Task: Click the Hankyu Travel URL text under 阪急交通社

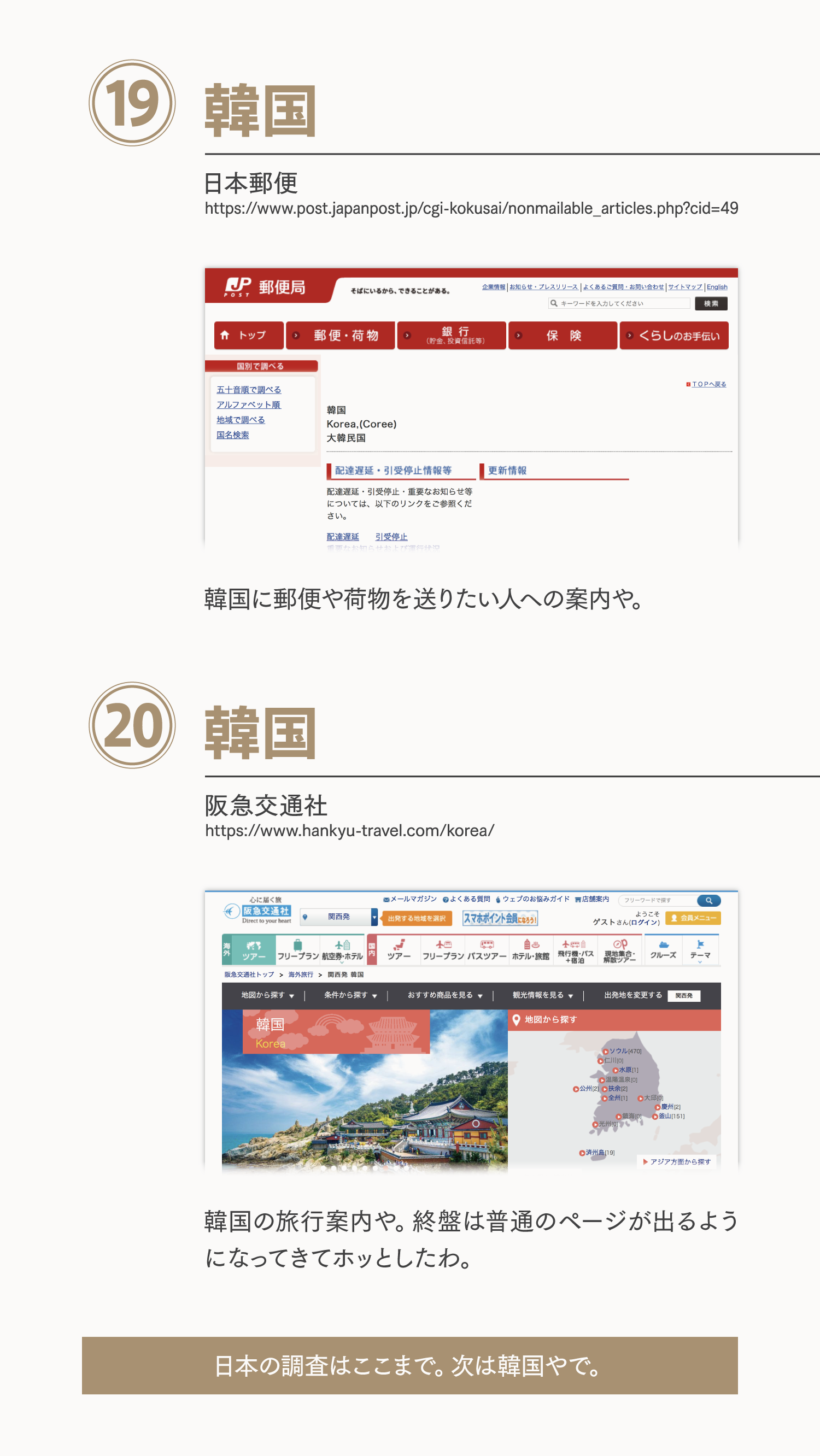Action: tap(349, 830)
